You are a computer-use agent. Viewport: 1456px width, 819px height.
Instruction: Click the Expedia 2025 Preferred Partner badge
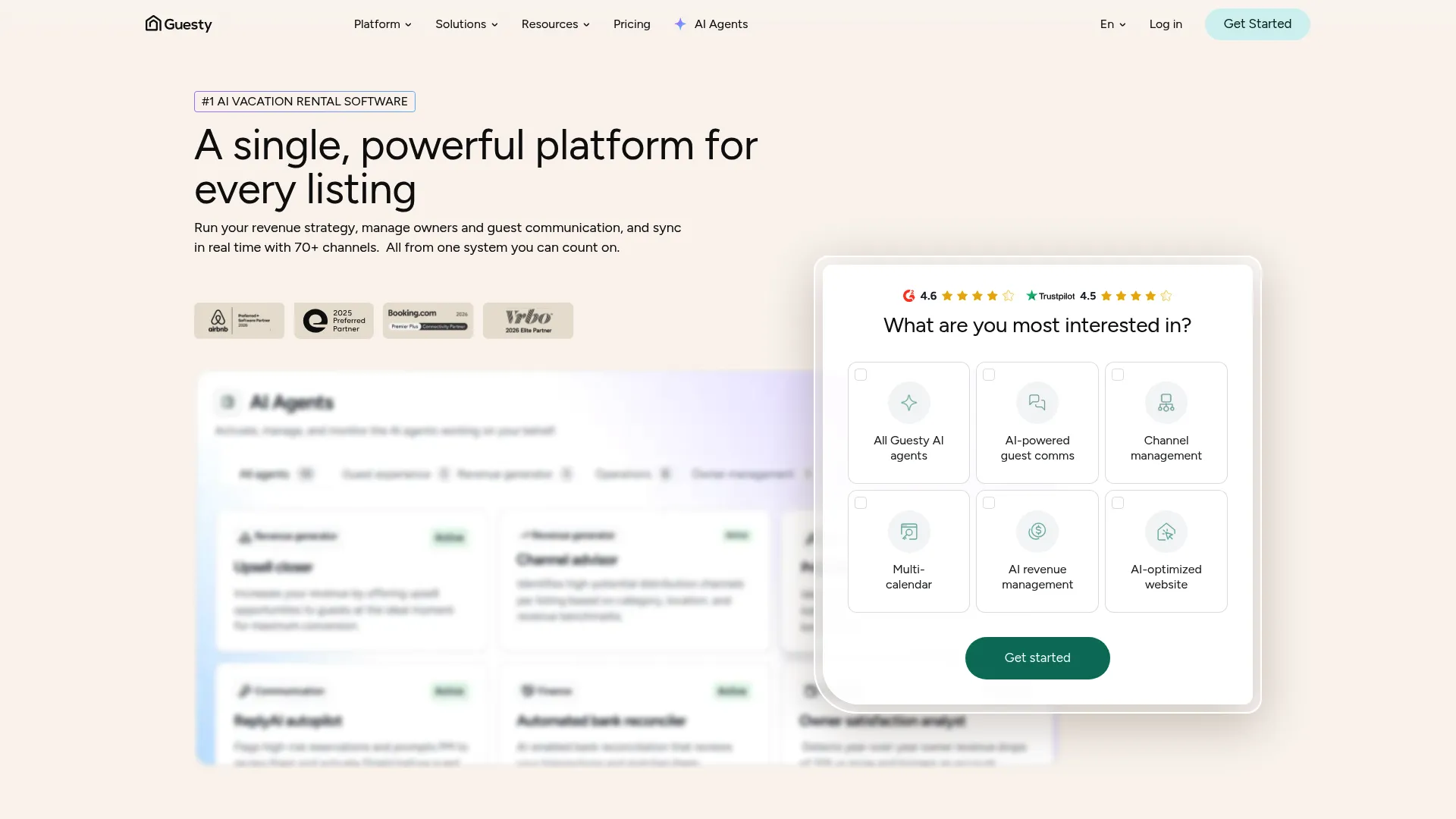coord(334,321)
